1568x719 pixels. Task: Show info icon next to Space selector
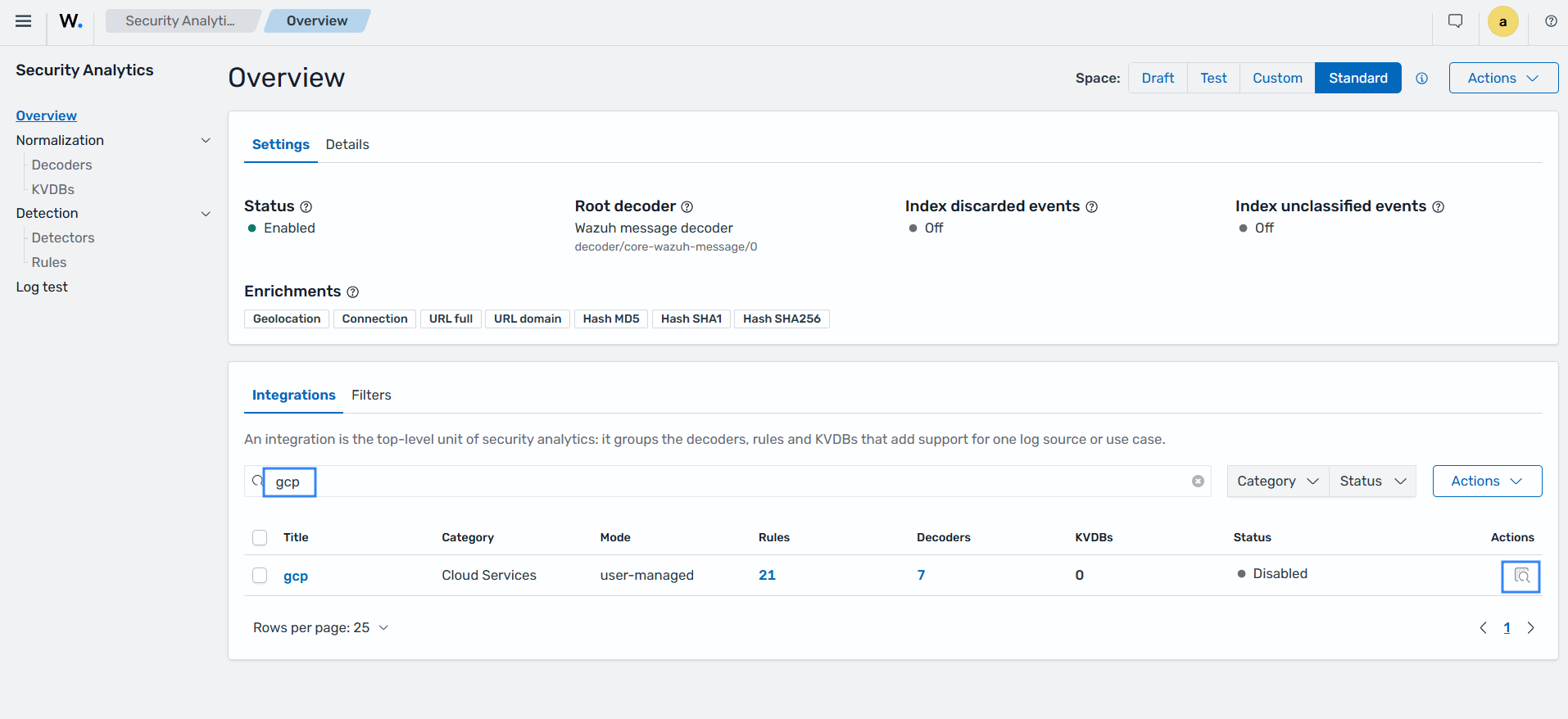(x=1422, y=79)
